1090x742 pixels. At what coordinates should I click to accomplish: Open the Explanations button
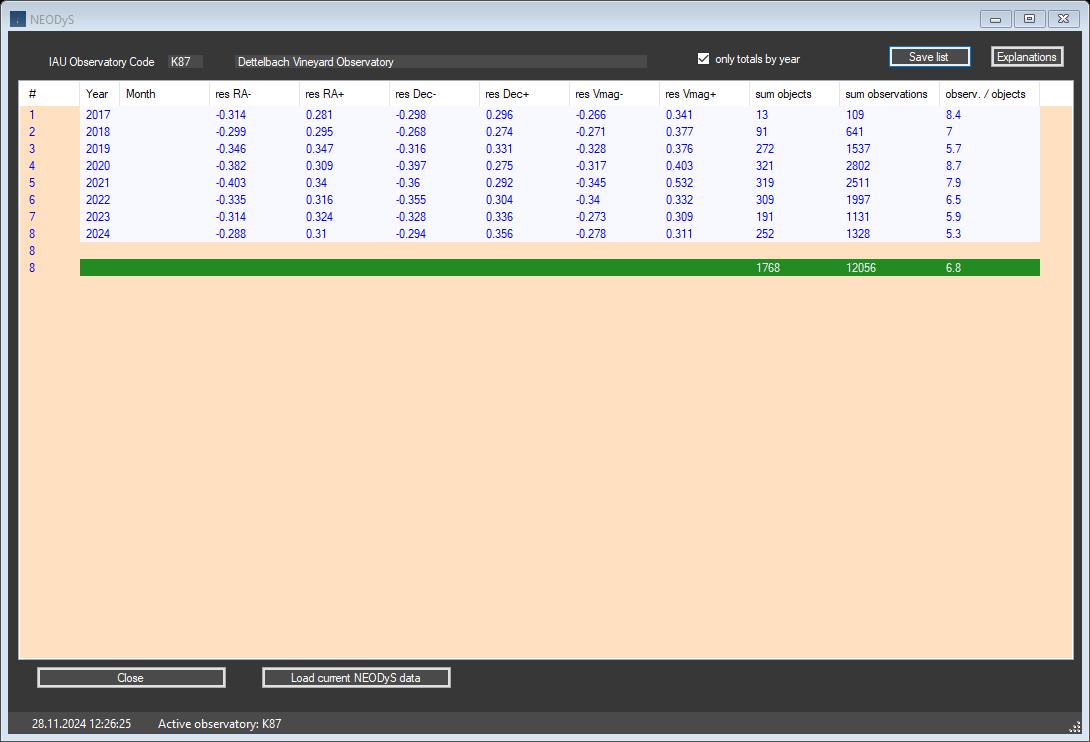(x=1027, y=57)
